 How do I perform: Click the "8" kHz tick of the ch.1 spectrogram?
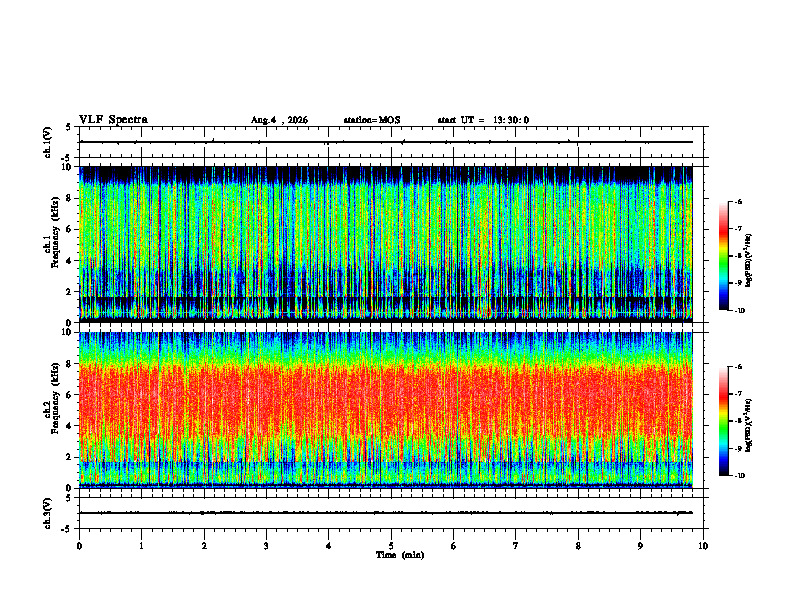point(69,198)
